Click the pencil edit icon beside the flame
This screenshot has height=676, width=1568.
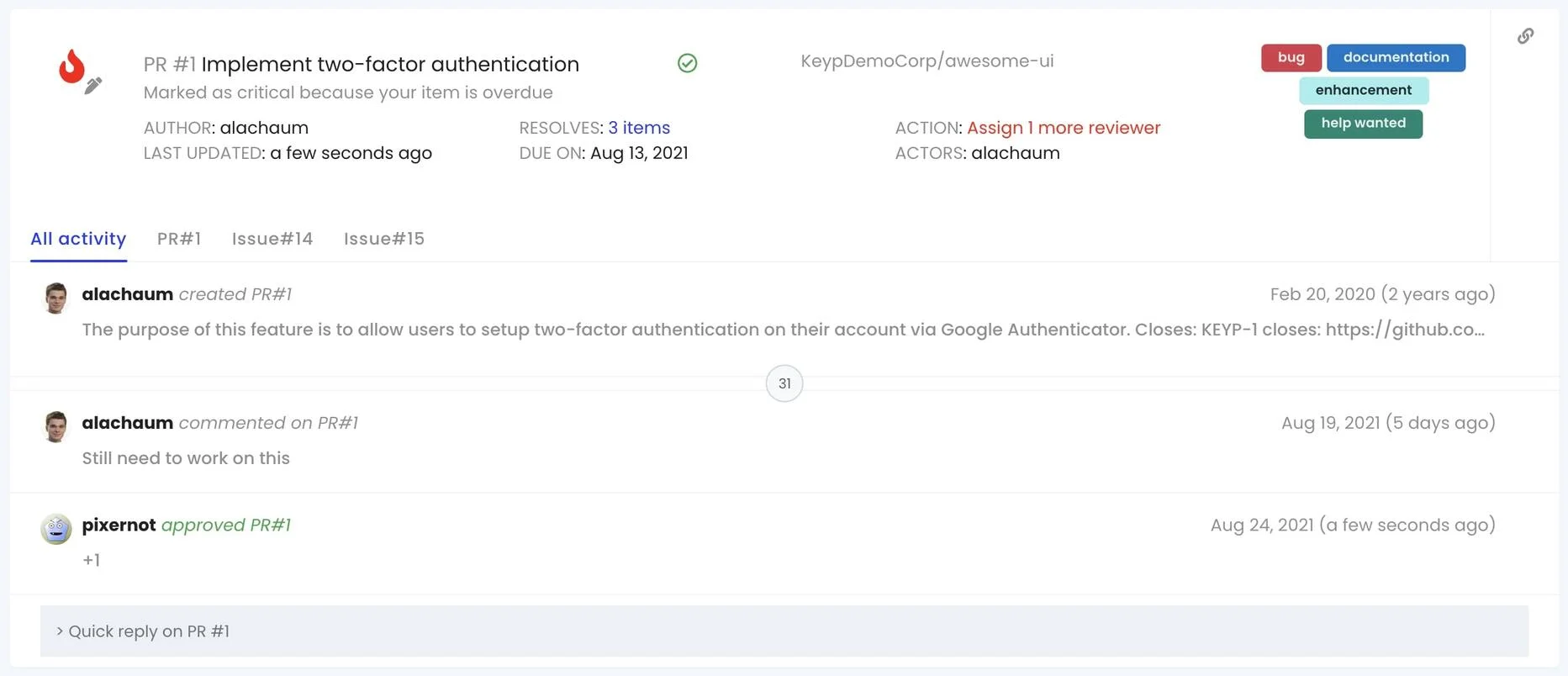[93, 85]
